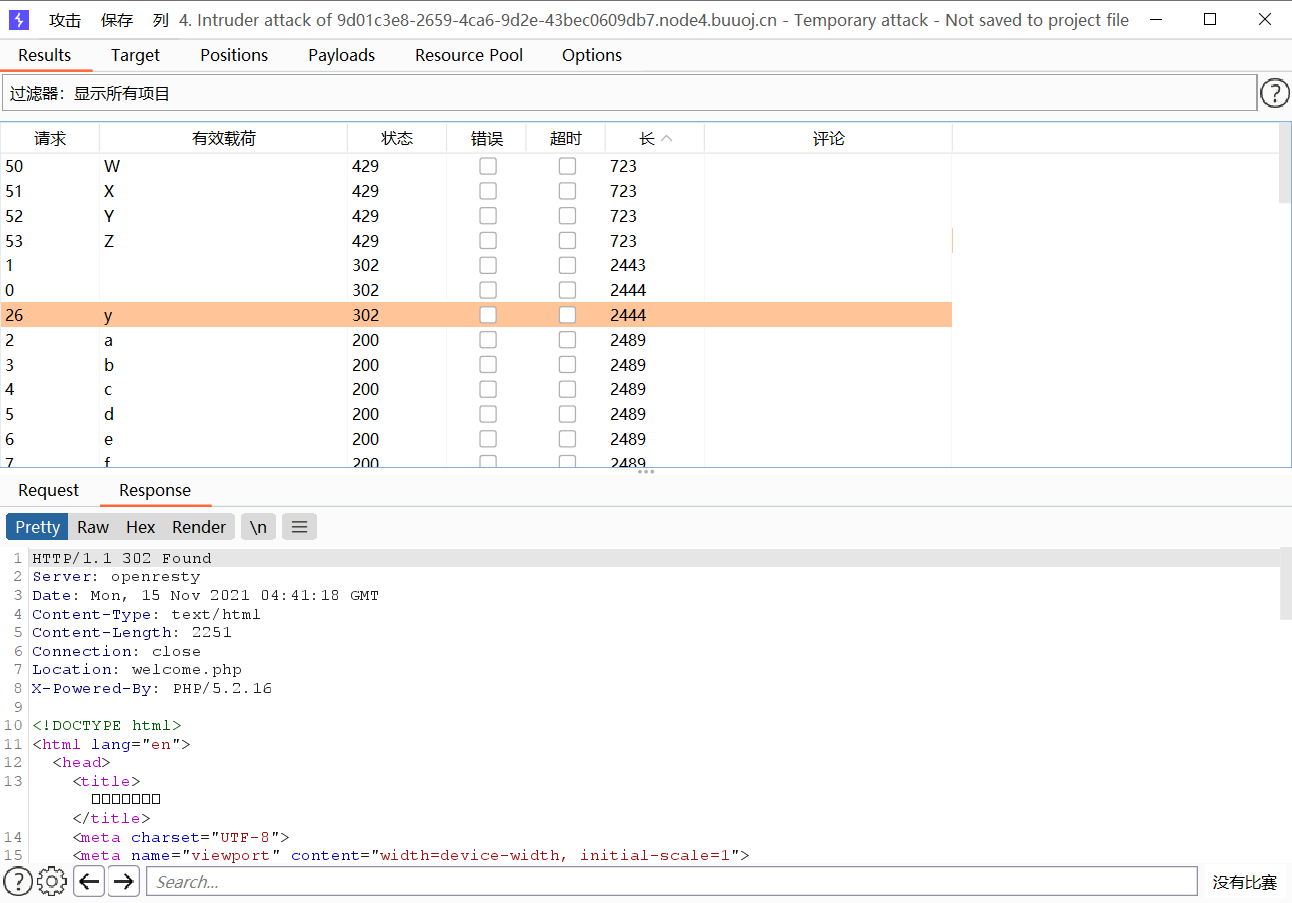Click the 'HTTP/1.1 302 Found' status line
Image resolution: width=1292 pixels, height=903 pixels.
click(122, 558)
